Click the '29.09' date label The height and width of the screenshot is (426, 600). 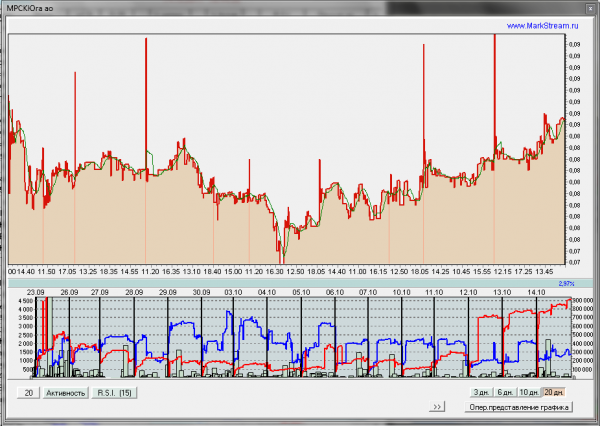click(x=168, y=292)
